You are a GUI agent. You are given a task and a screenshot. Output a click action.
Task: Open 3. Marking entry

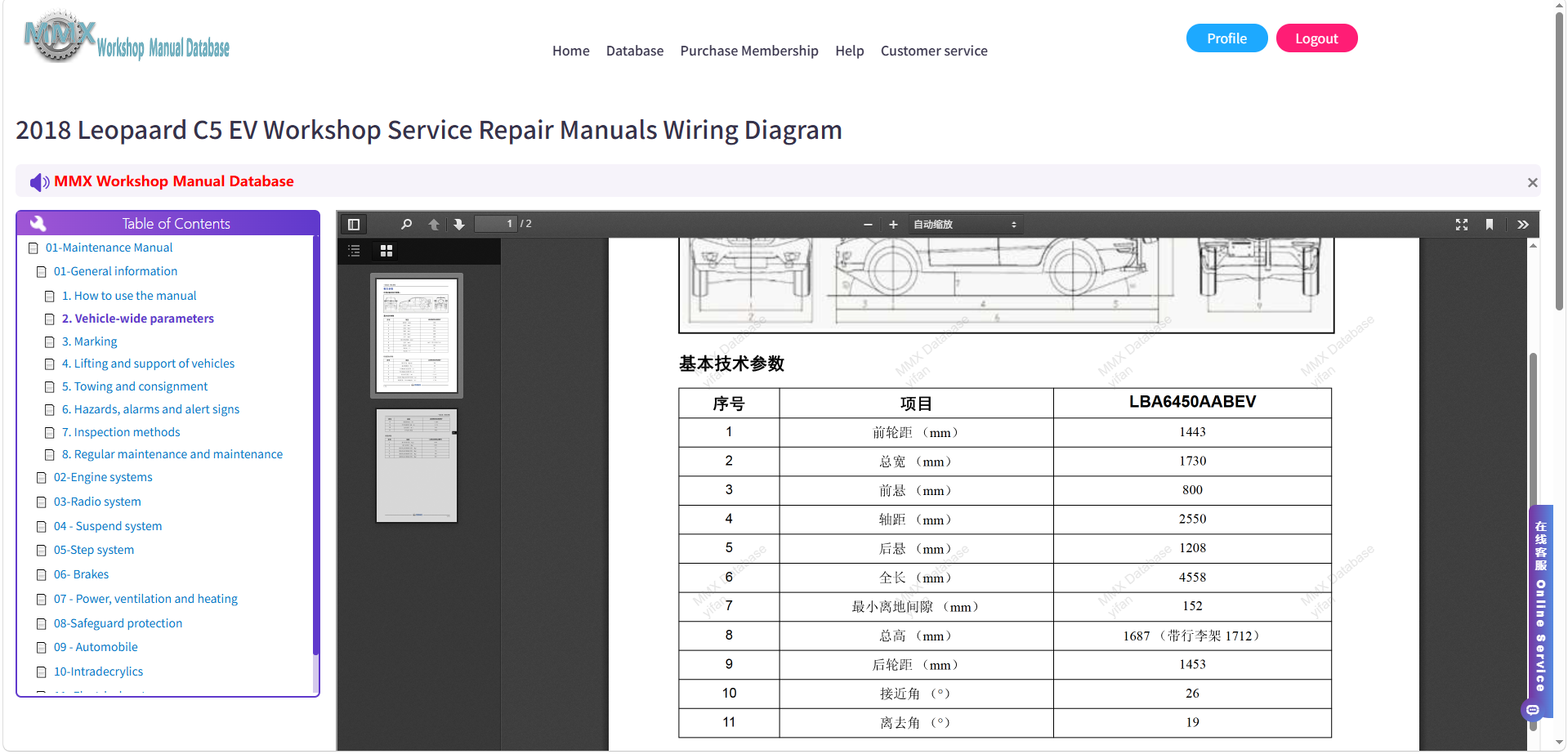(x=90, y=341)
